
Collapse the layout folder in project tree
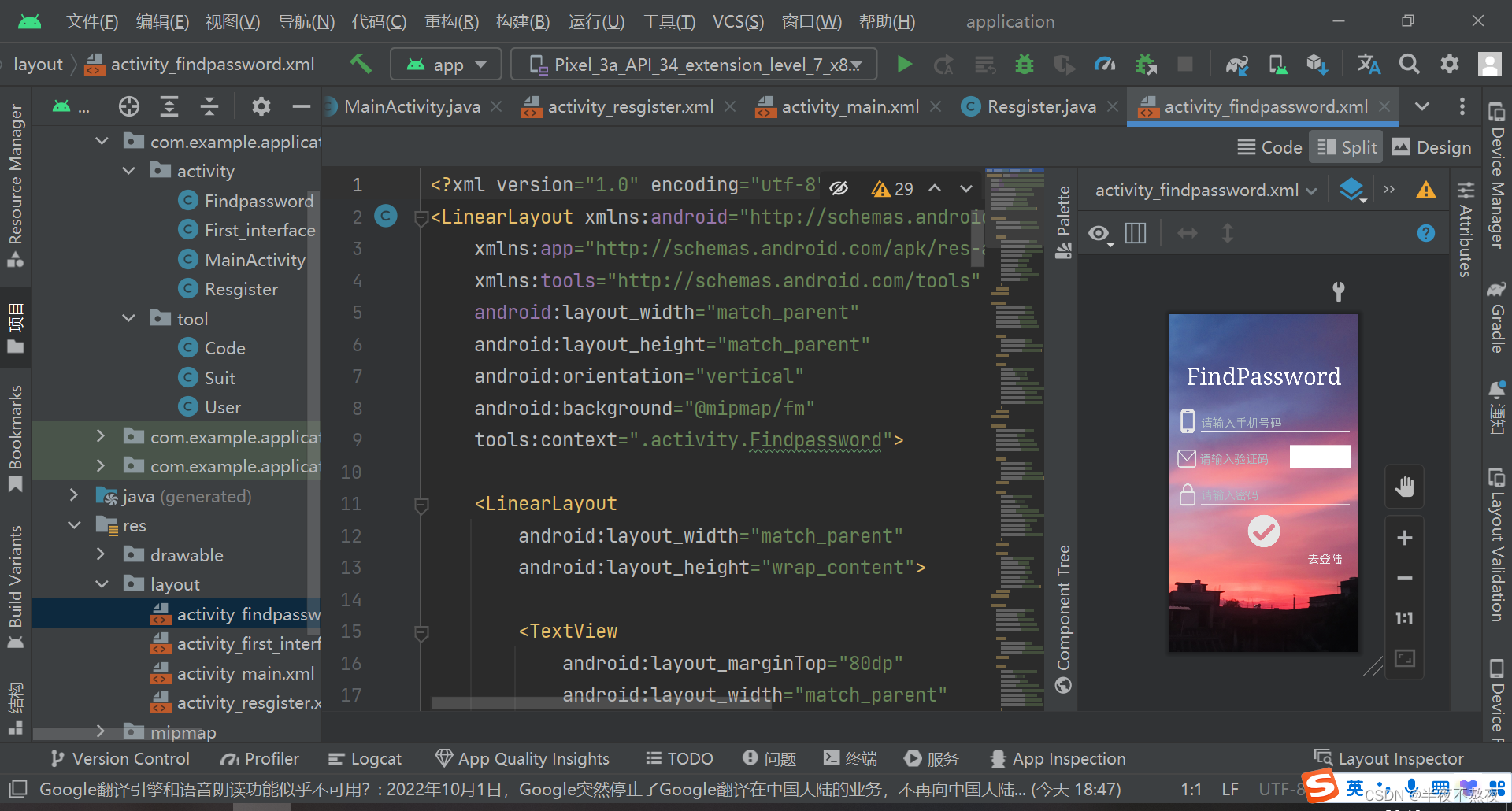coord(102,584)
